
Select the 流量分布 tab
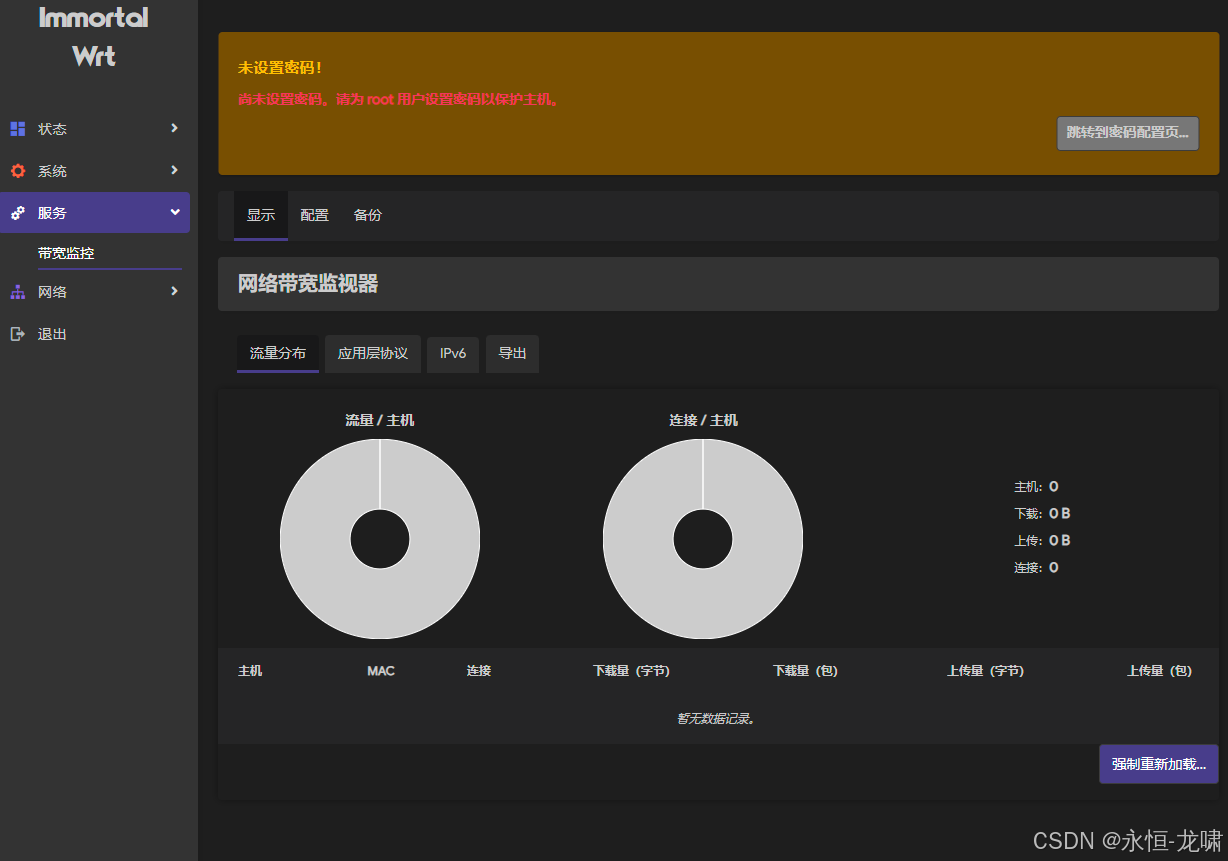point(278,353)
